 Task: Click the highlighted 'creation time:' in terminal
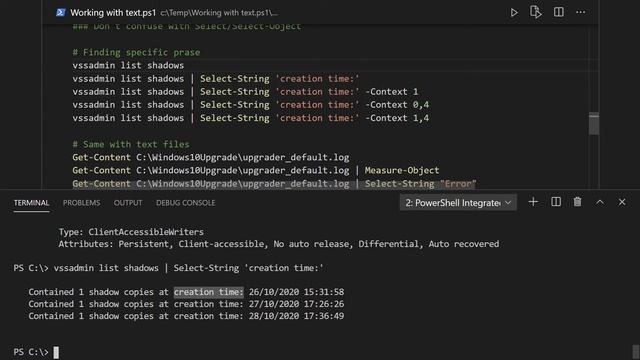pos(209,292)
